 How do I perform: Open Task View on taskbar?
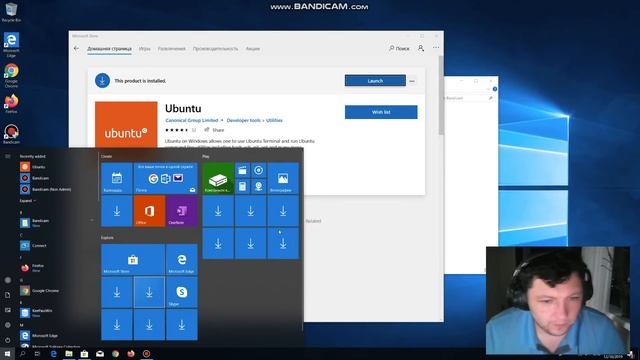[x=38, y=353]
